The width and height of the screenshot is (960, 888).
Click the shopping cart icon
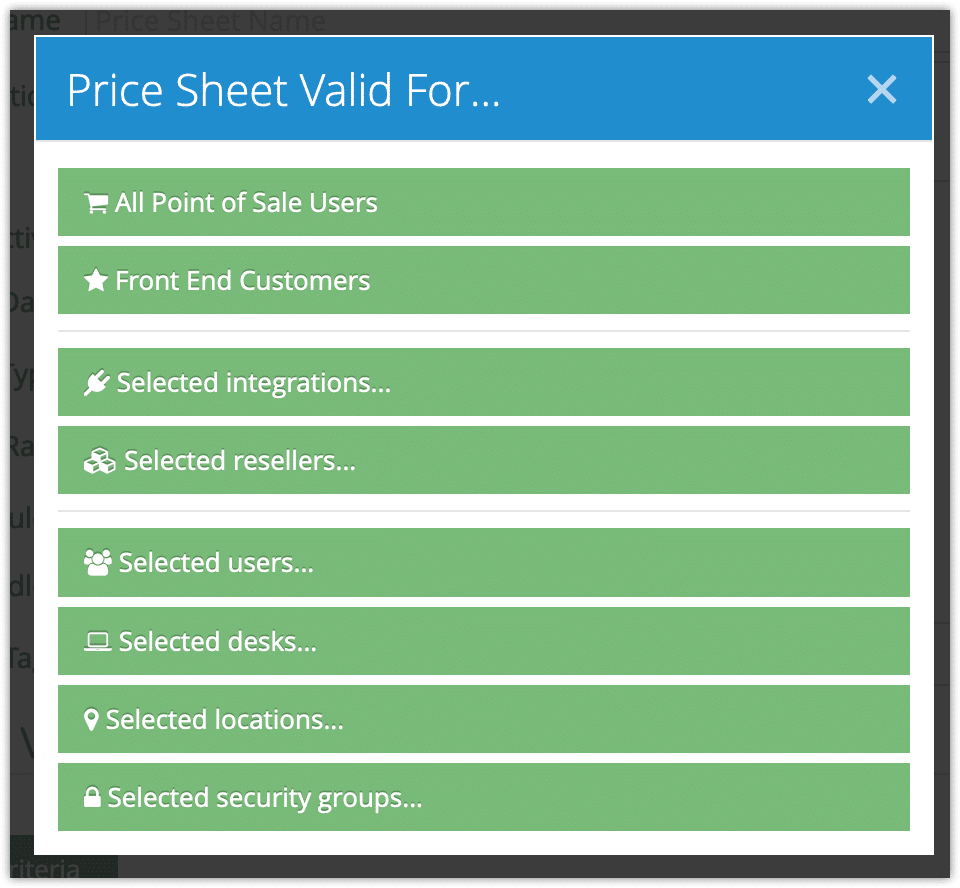[x=96, y=203]
